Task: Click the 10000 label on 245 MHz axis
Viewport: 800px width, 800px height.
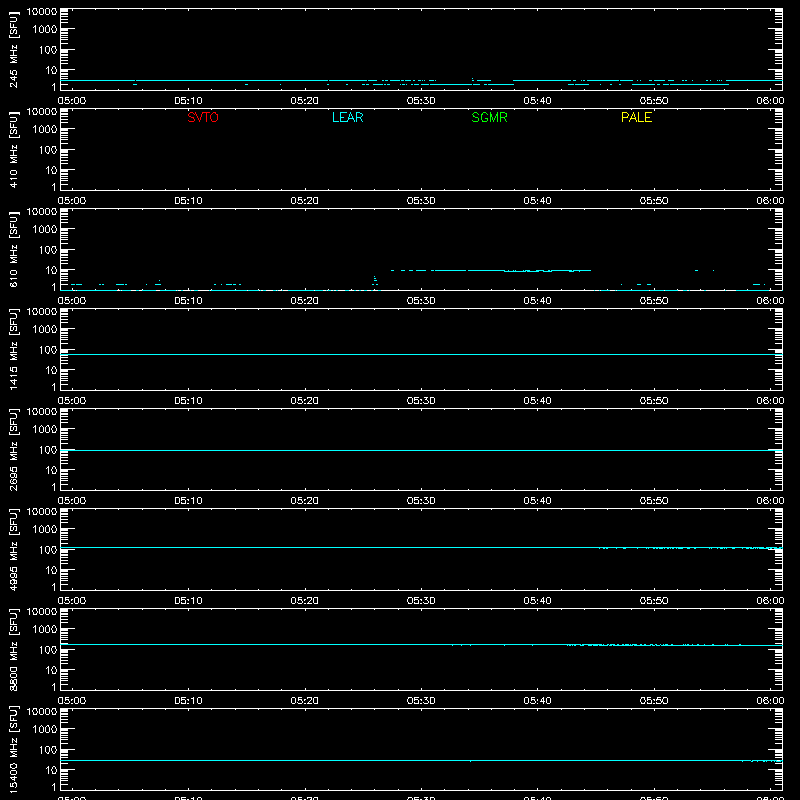Action: click(x=42, y=12)
